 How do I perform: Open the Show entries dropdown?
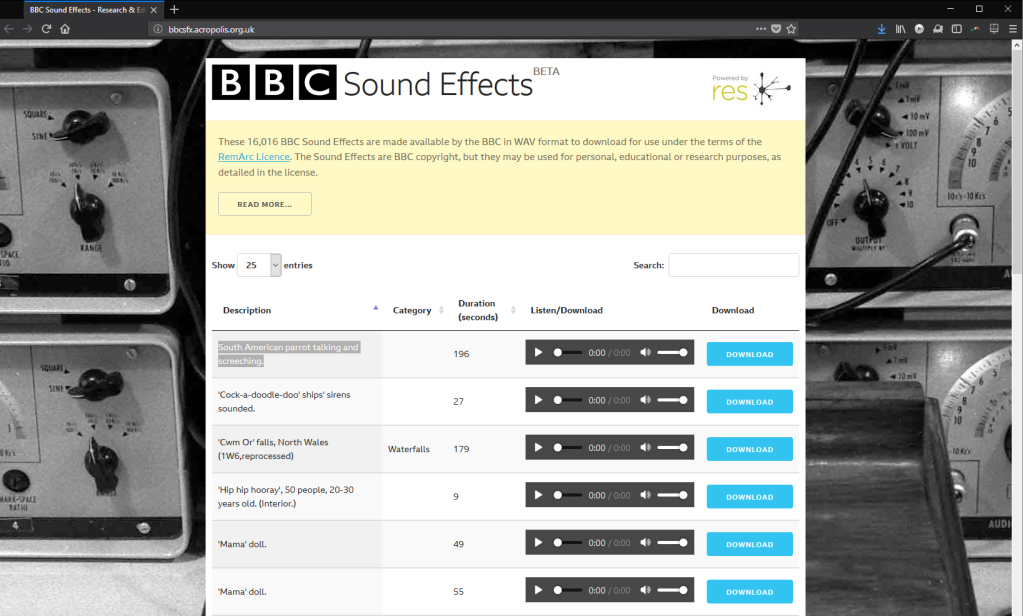[262, 266]
